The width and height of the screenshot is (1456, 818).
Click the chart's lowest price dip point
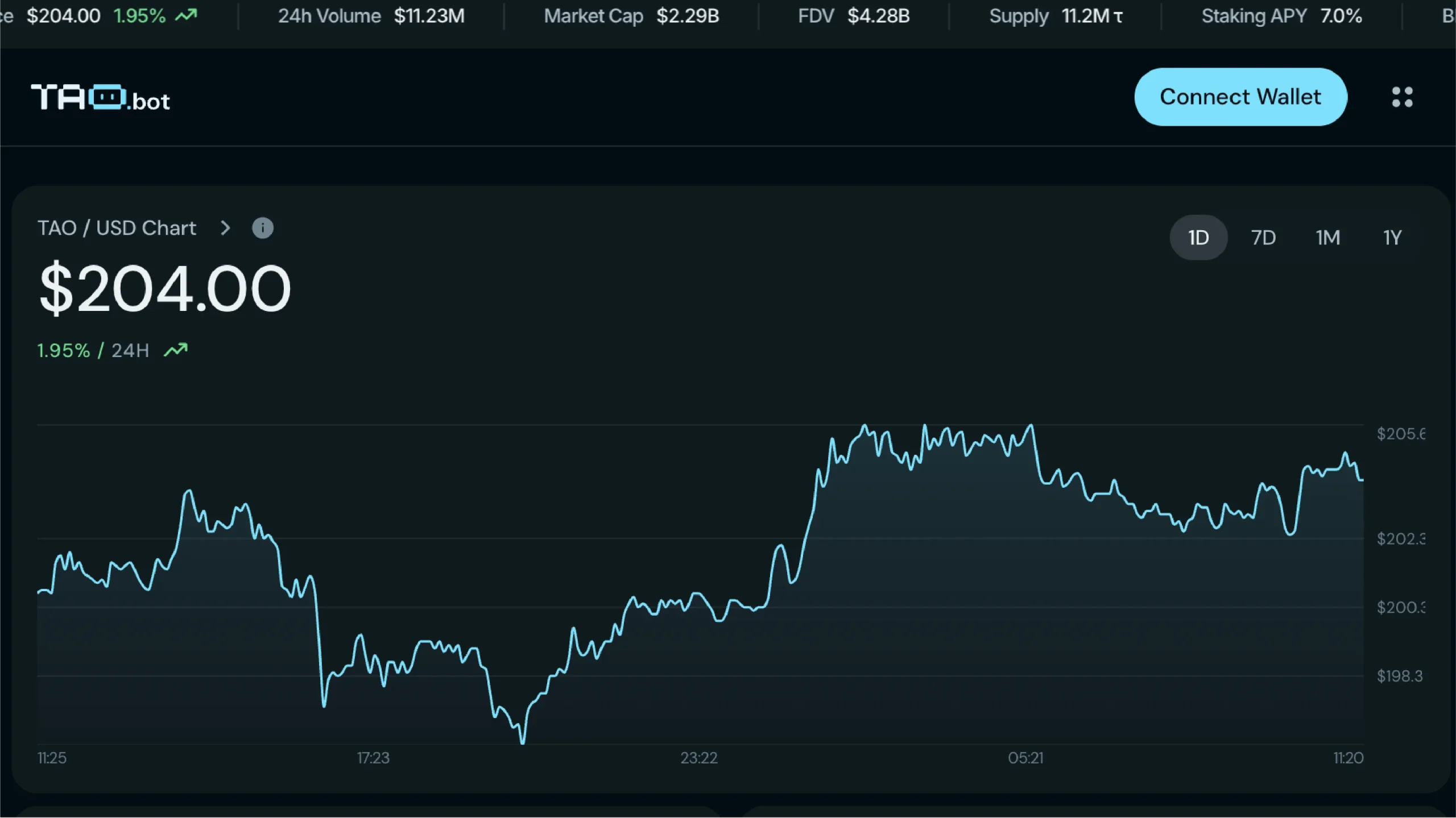(523, 742)
